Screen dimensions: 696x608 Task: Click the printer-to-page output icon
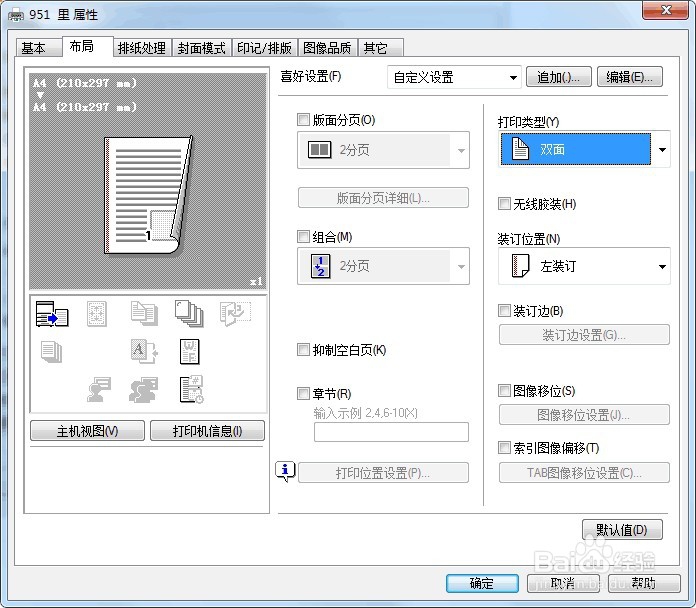[52, 314]
